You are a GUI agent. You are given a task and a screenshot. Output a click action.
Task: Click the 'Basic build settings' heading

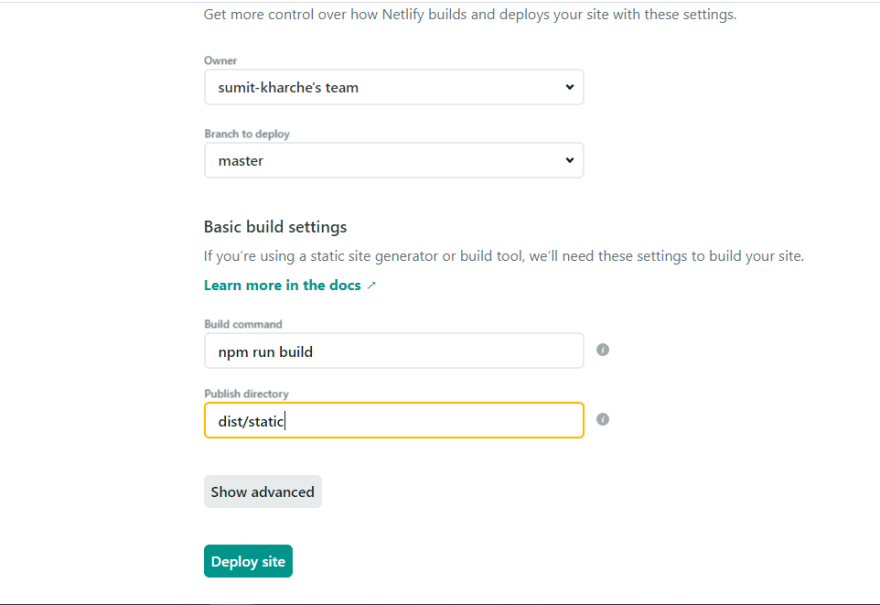pyautogui.click(x=275, y=227)
